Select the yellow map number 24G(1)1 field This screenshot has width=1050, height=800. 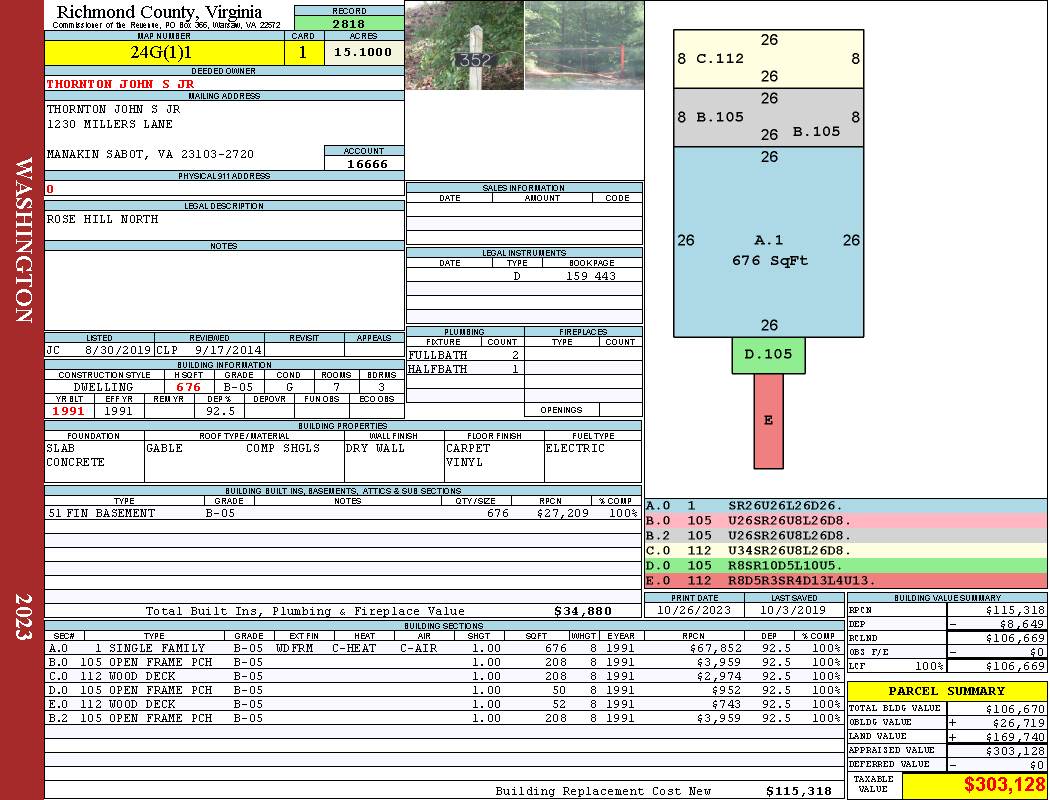pos(164,53)
